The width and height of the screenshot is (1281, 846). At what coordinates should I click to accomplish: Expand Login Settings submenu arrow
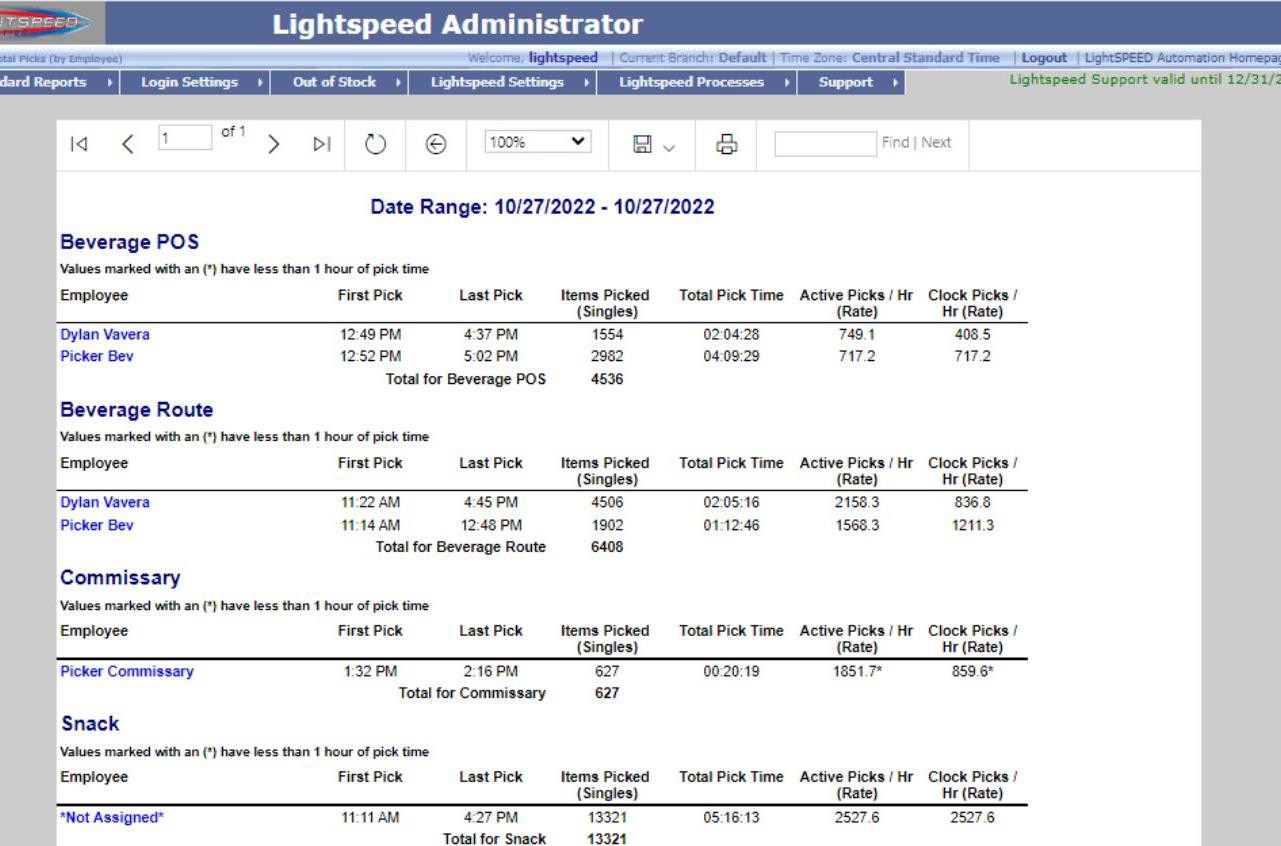(260, 82)
